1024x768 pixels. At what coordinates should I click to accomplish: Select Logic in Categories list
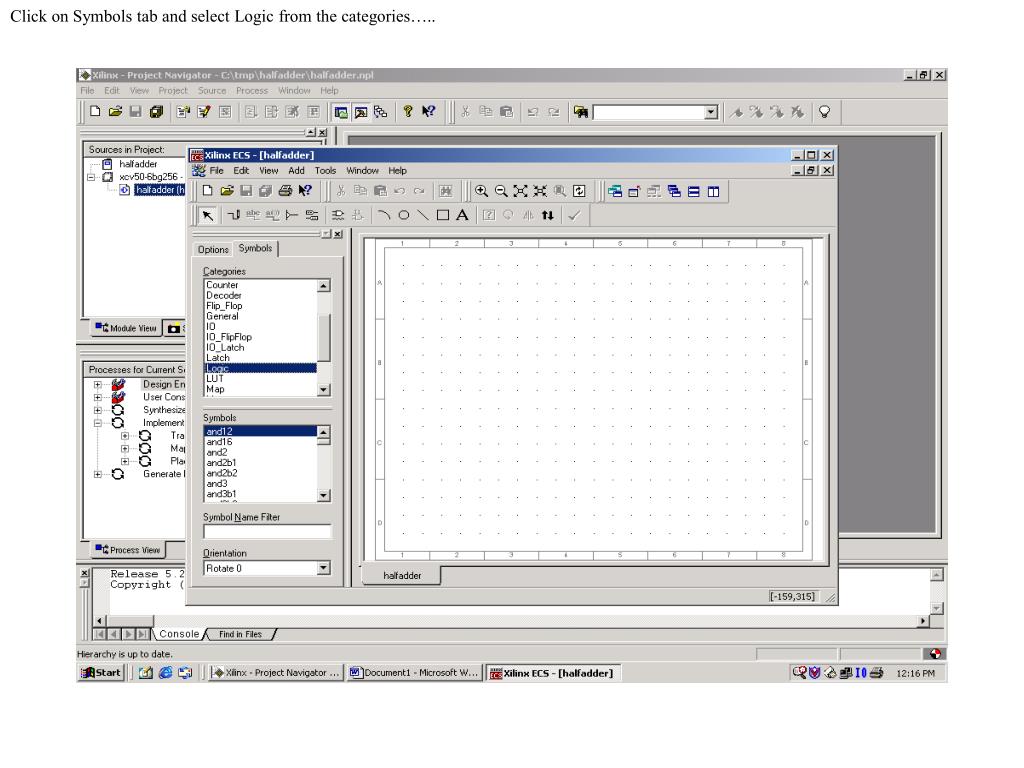(261, 368)
